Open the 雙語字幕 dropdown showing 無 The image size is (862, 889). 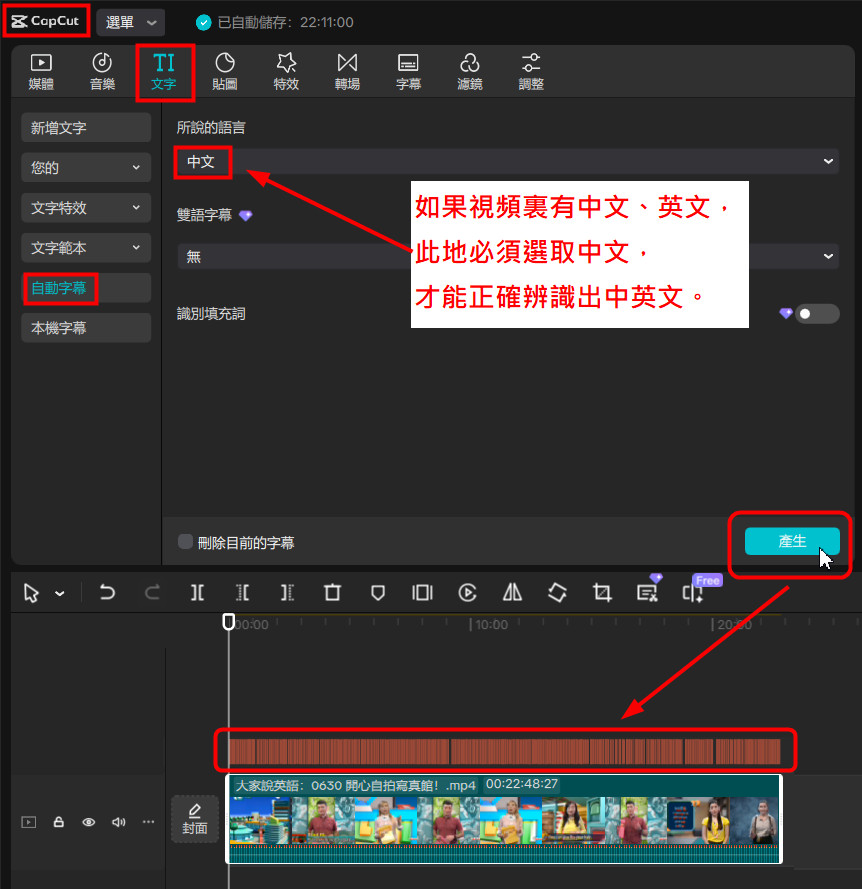(x=507, y=257)
